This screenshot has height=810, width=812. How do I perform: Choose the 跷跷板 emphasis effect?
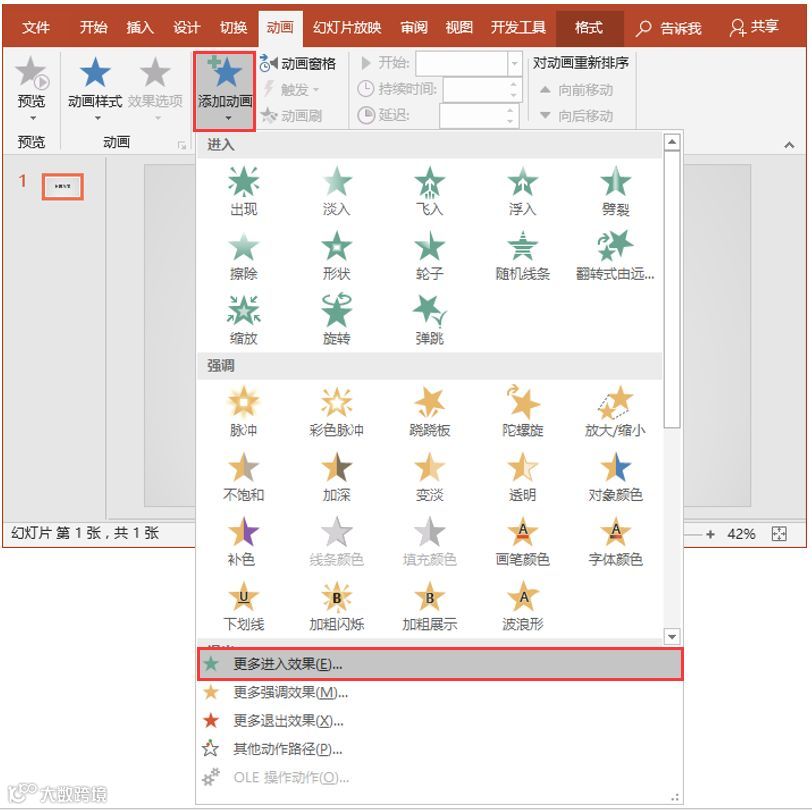point(429,412)
